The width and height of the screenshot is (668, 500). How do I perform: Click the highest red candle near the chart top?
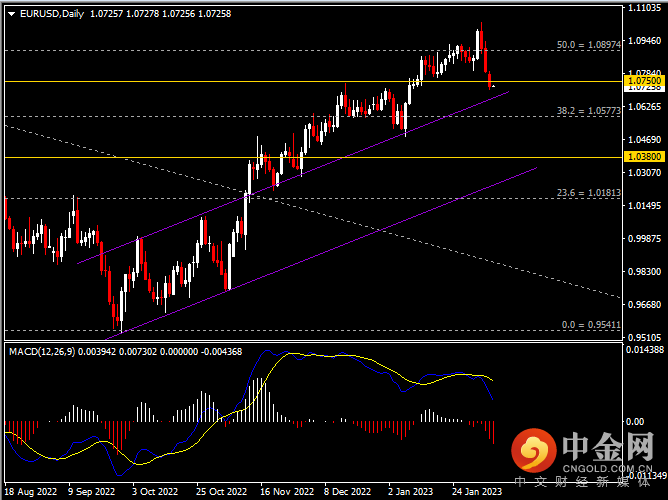tap(480, 39)
